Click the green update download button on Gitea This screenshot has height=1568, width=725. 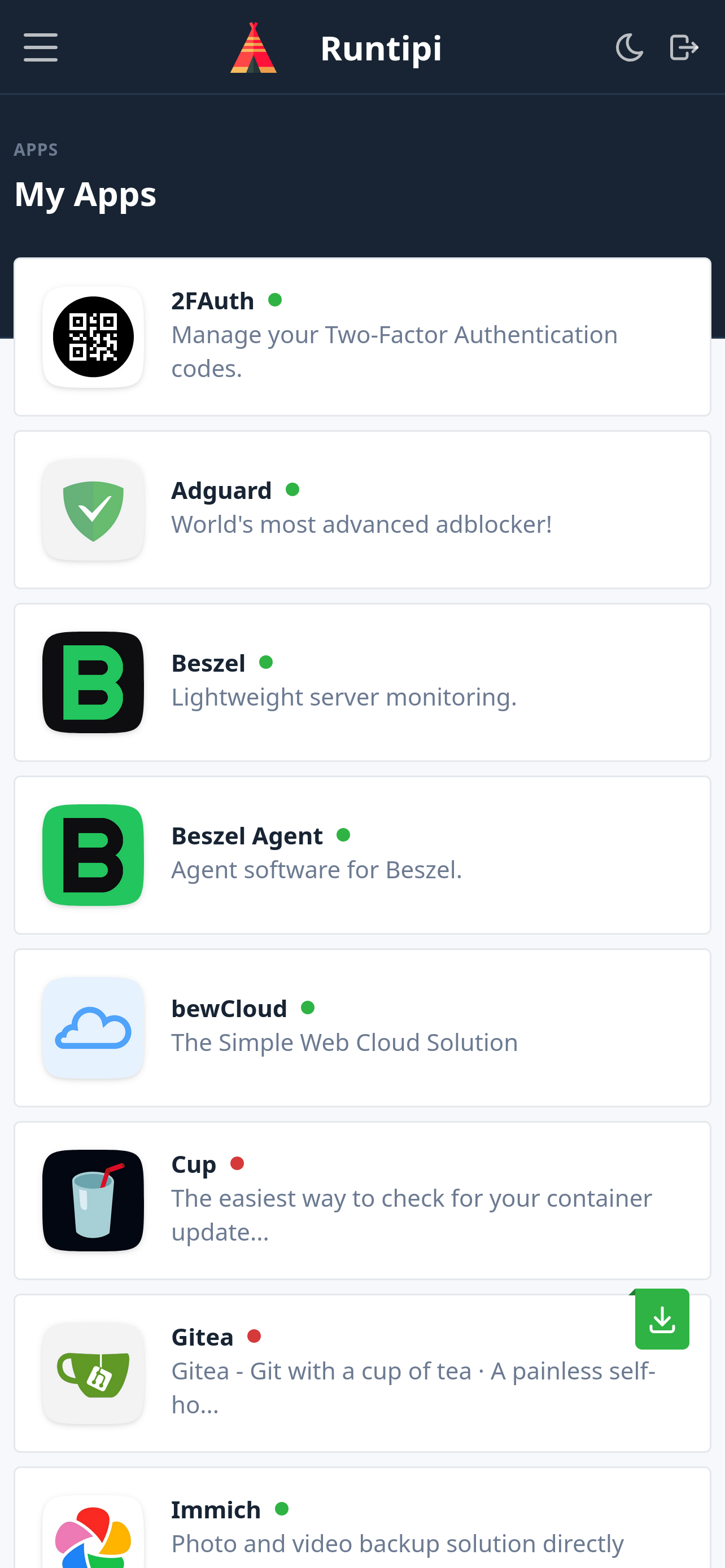(662, 1319)
